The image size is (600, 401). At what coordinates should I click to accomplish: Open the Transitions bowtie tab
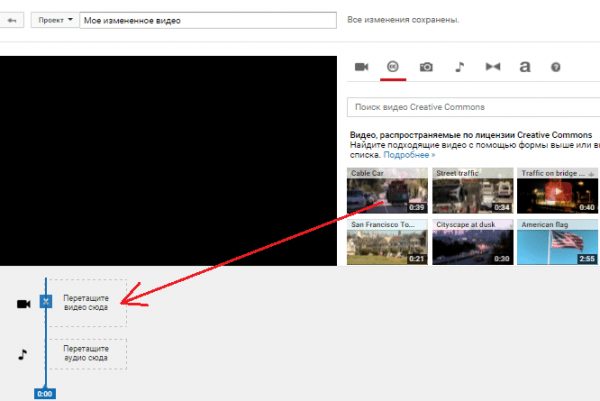[493, 67]
